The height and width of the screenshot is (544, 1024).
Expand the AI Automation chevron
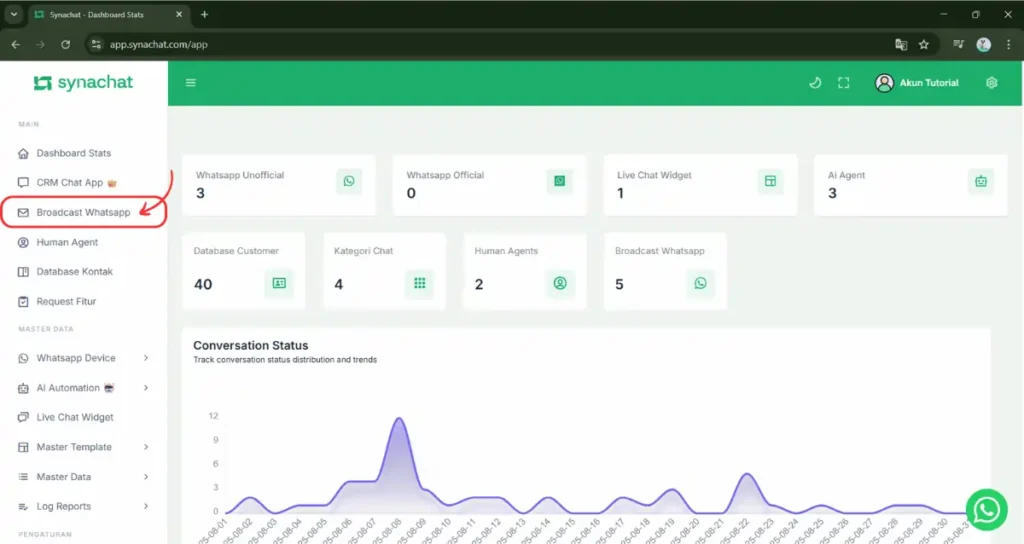(146, 388)
